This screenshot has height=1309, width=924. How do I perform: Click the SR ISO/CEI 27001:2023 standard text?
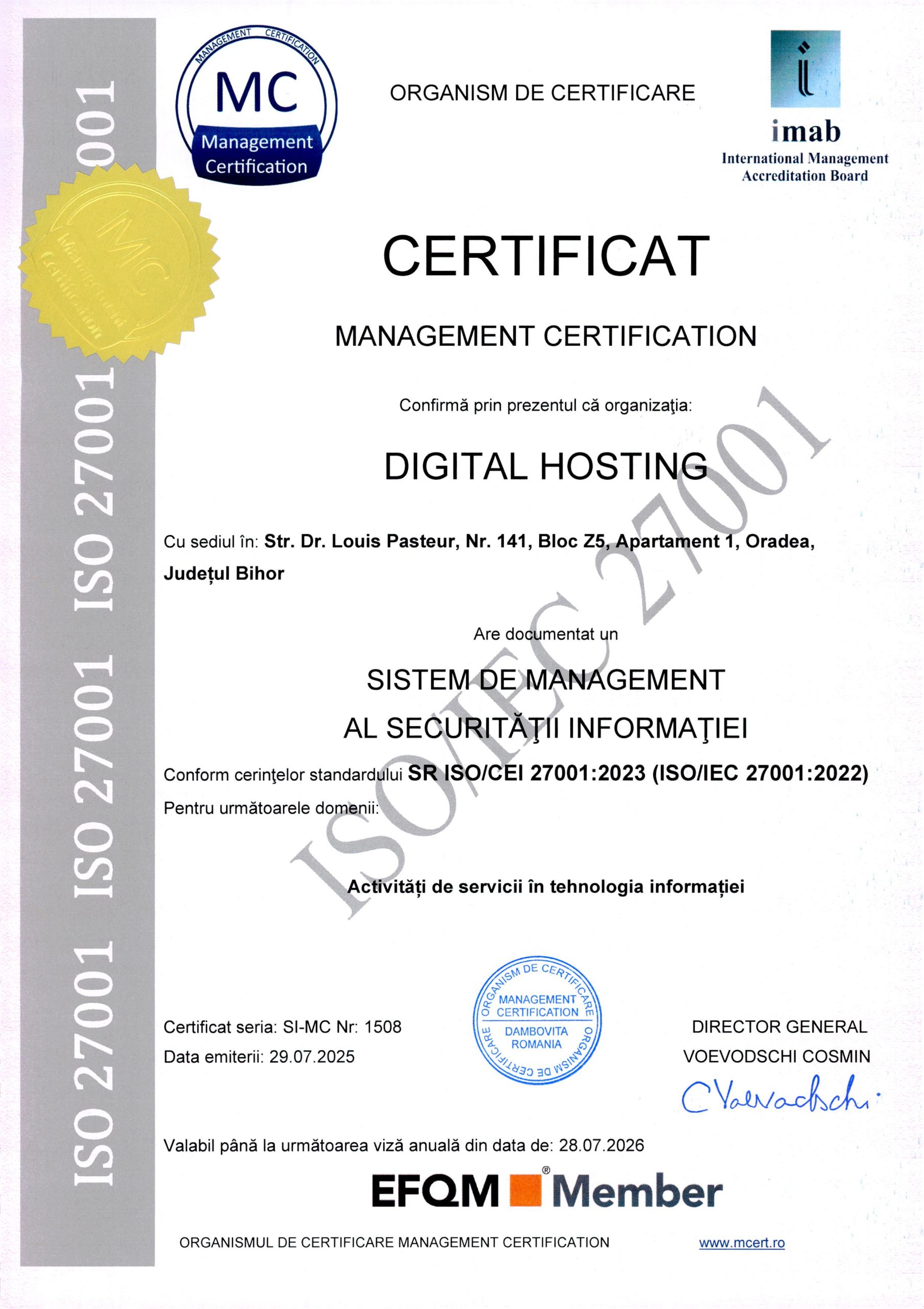638,774
